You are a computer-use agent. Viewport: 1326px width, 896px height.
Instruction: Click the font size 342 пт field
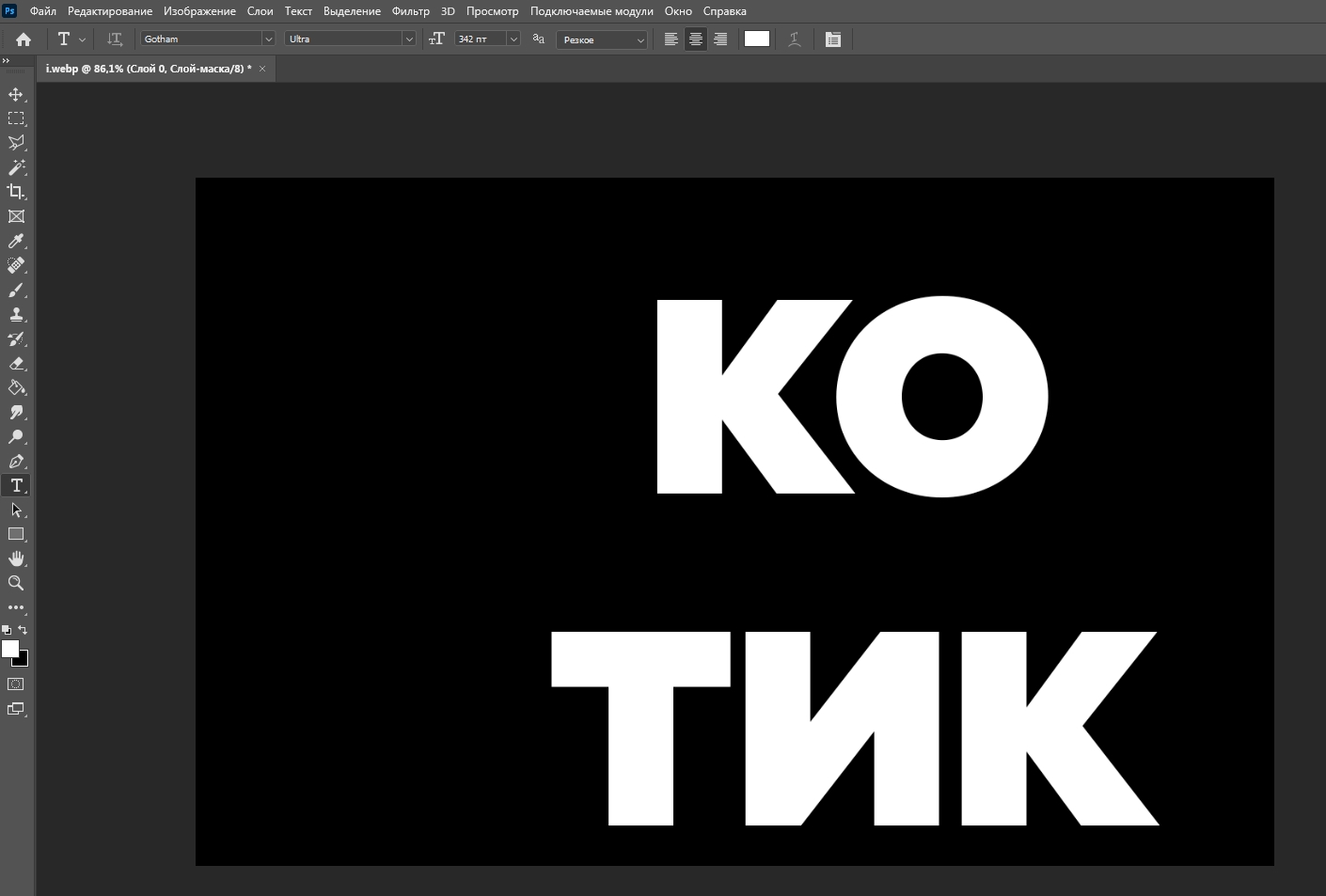[x=481, y=39]
